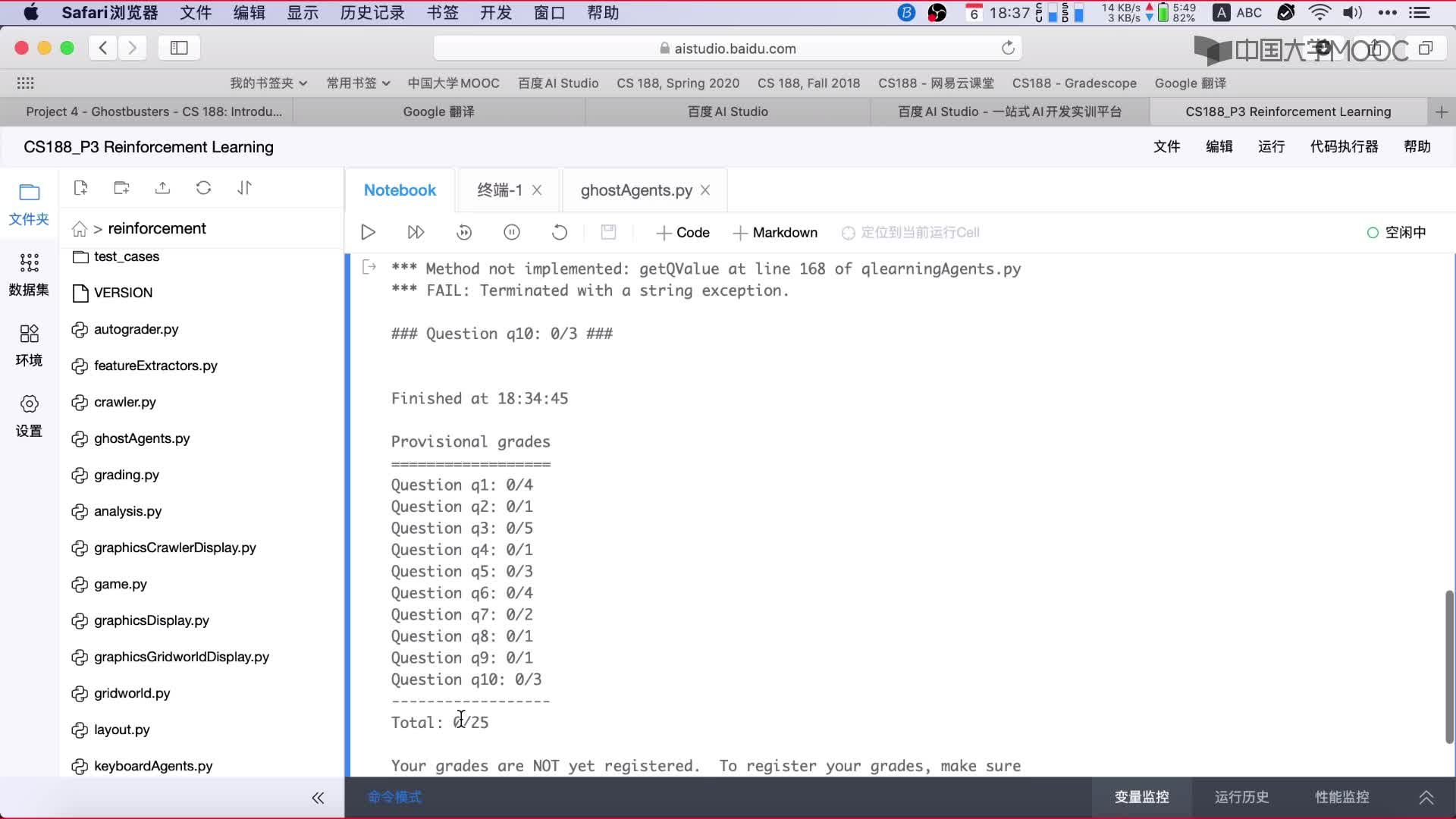The image size is (1456, 819).
Task: Open volume control in menu bar
Action: [1353, 12]
